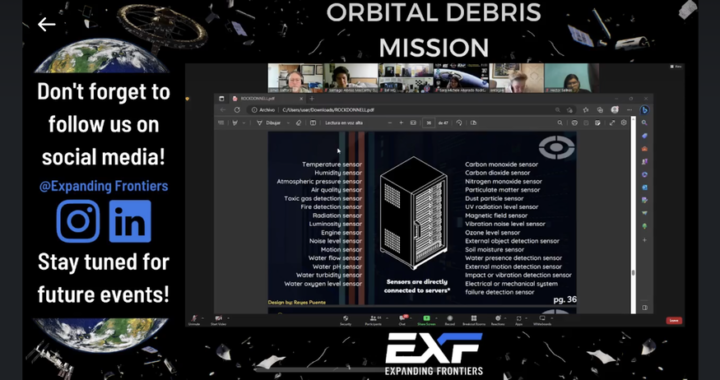Open the browser collections icon

[600, 110]
